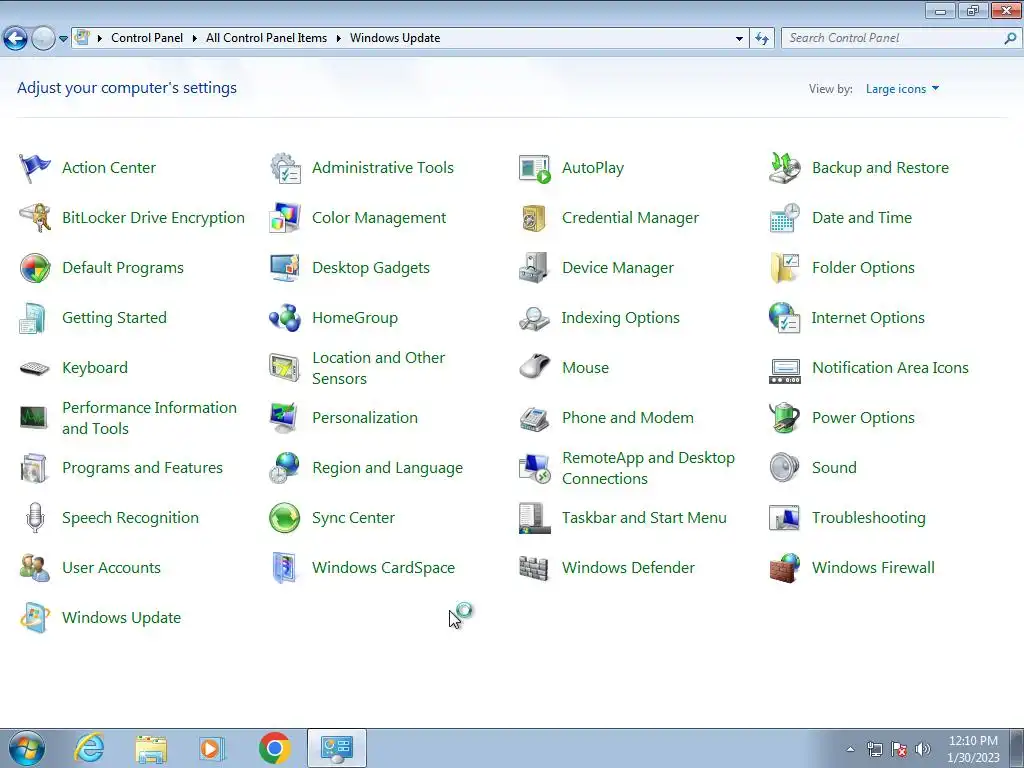Click the refresh button beside address bar
This screenshot has height=768, width=1024.
[762, 39]
